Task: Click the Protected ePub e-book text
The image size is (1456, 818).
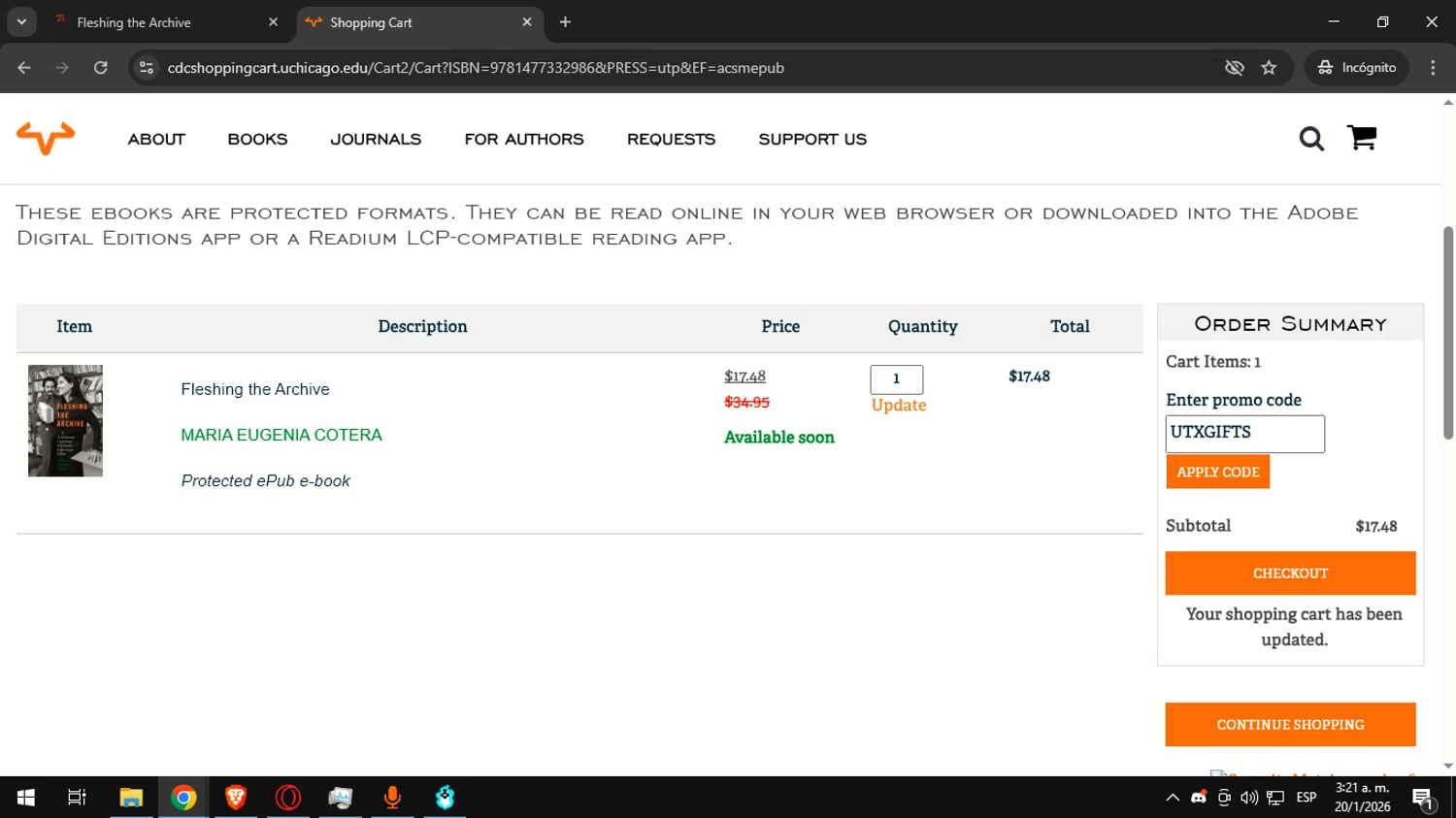Action: [266, 481]
